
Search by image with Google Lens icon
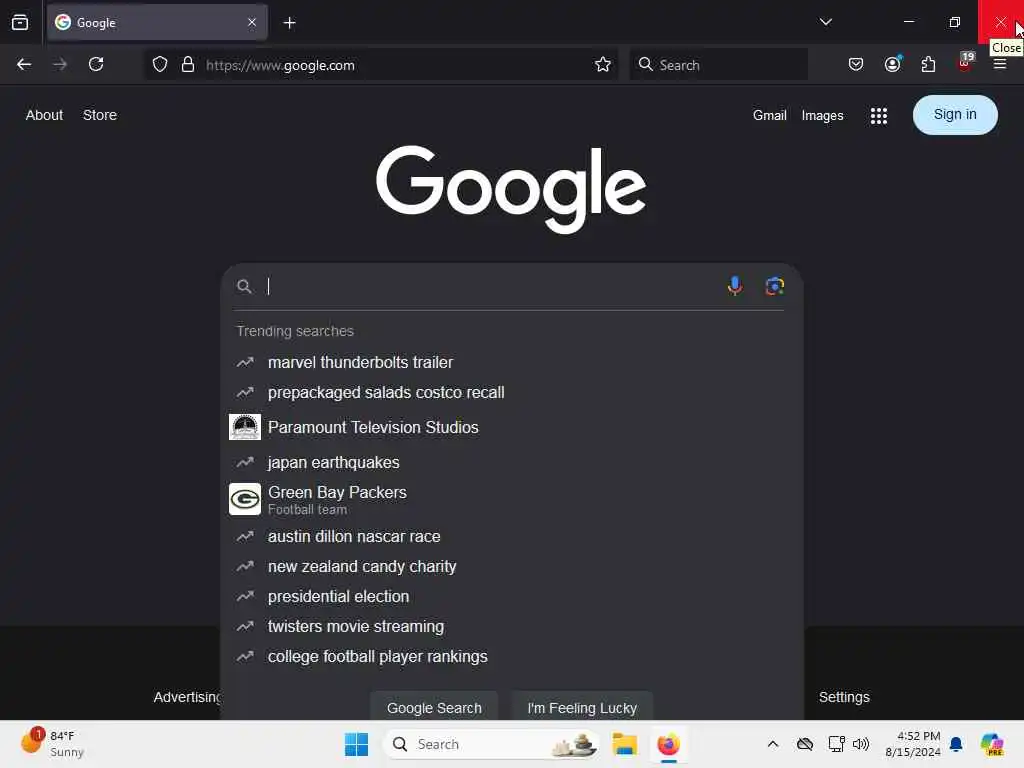[x=775, y=286]
